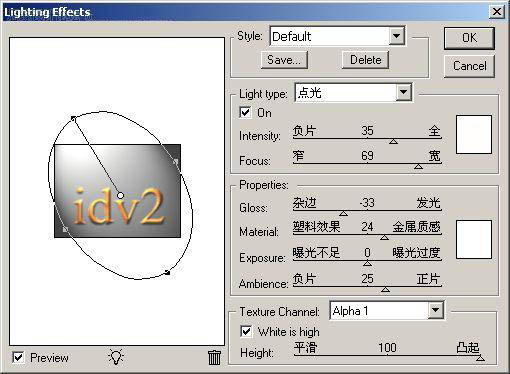Click the top-left ellipse handle of the light
The width and height of the screenshot is (510, 374).
(73, 118)
